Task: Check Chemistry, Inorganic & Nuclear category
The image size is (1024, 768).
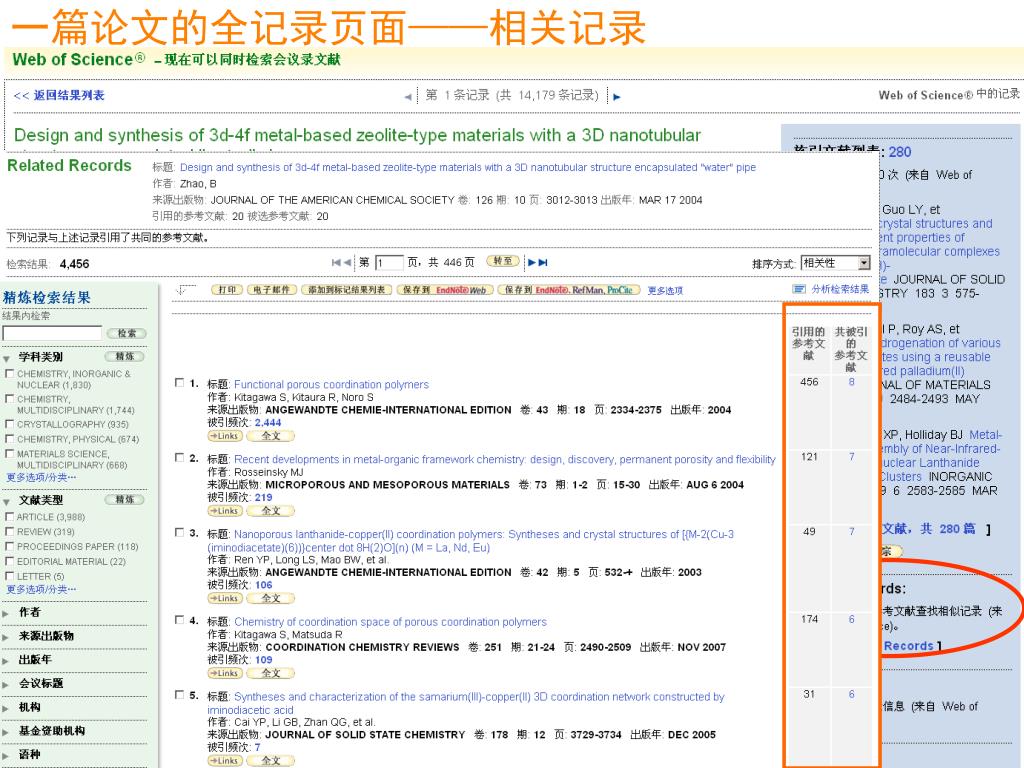Action: pyautogui.click(x=9, y=374)
